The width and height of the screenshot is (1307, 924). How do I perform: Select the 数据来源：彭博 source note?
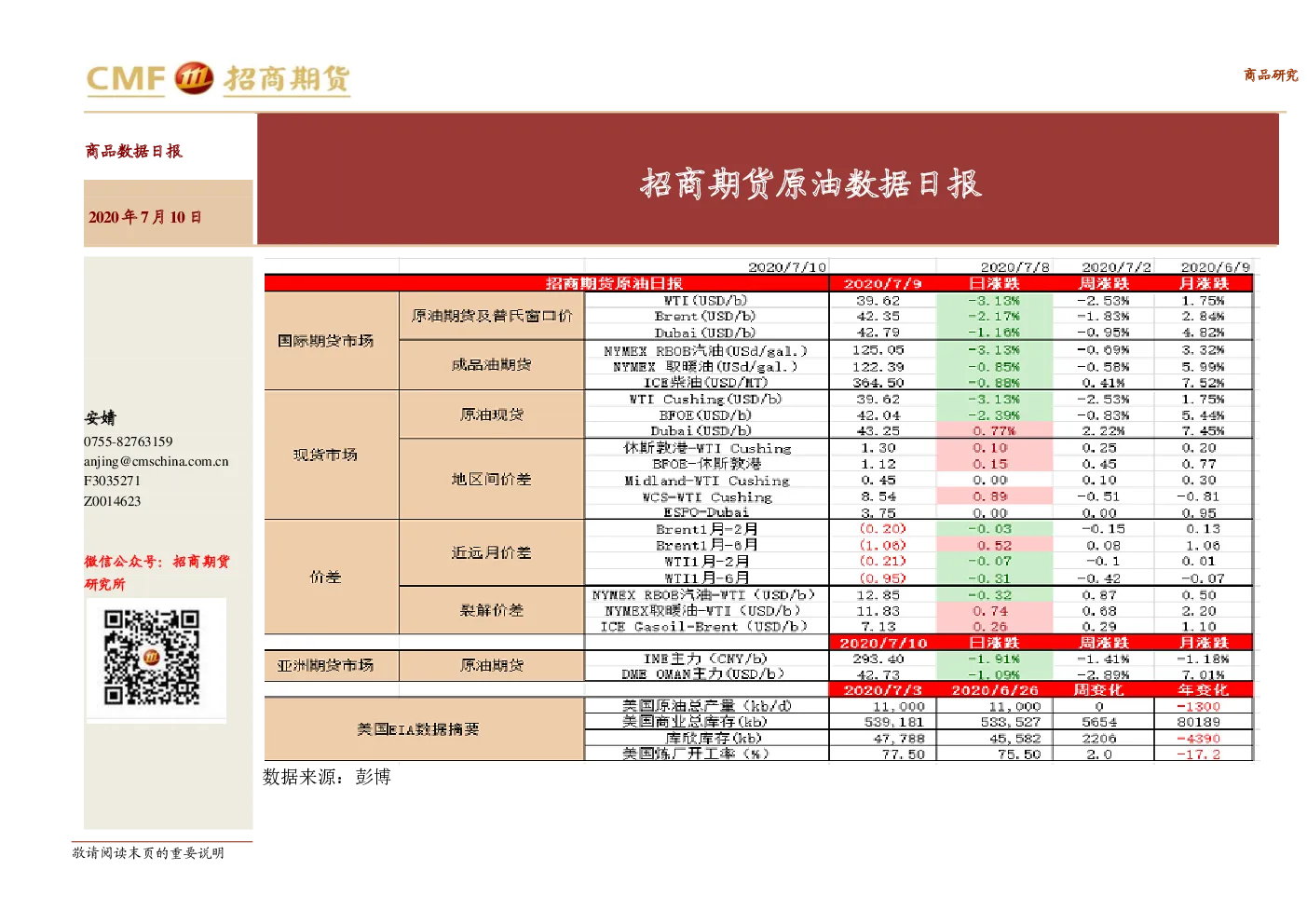pyautogui.click(x=327, y=777)
